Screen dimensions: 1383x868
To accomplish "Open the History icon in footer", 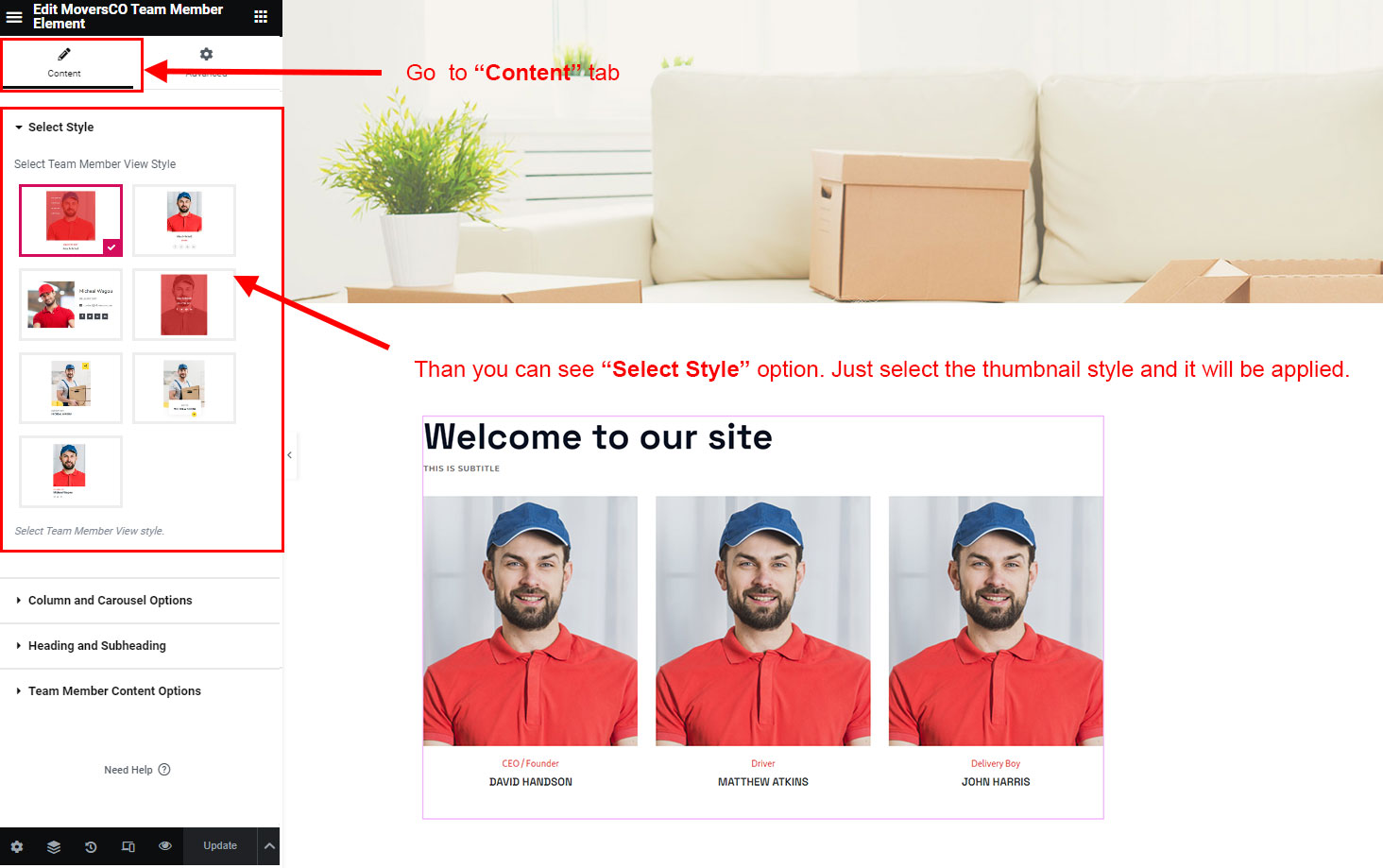I will 91,847.
